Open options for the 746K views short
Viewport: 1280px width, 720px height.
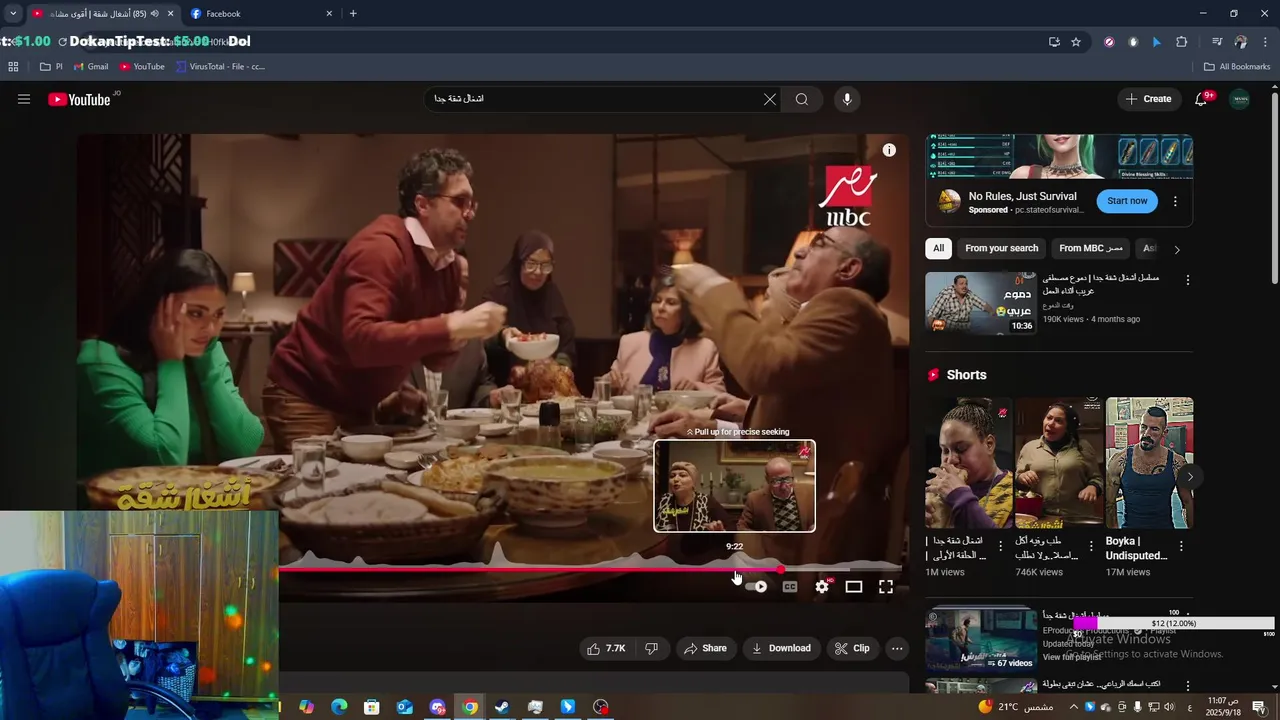tap(1091, 547)
